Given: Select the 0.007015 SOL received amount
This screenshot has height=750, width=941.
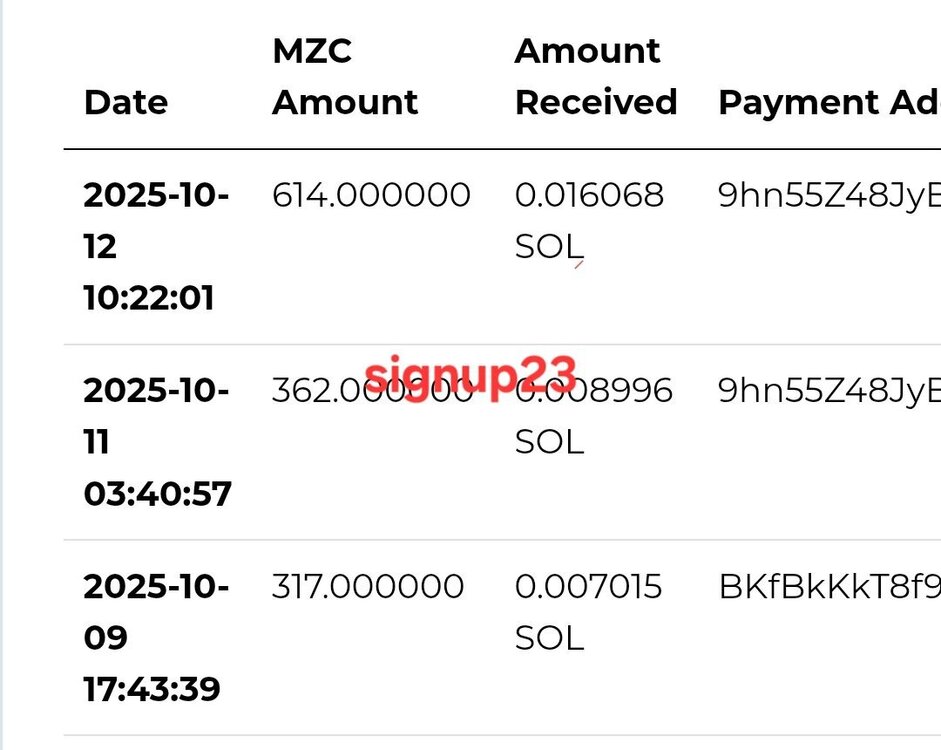Looking at the screenshot, I should pyautogui.click(x=588, y=611).
